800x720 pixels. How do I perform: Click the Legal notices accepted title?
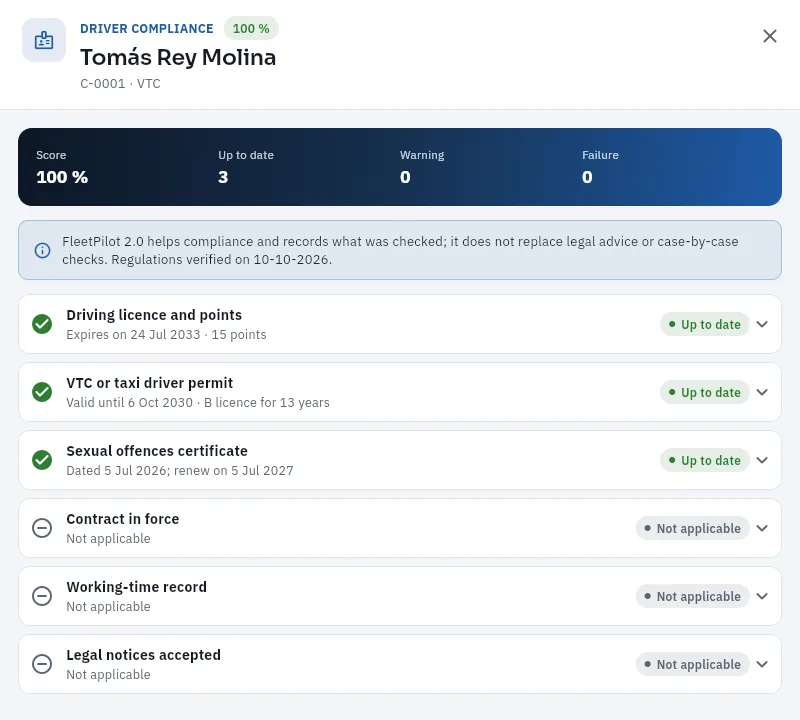pos(143,655)
